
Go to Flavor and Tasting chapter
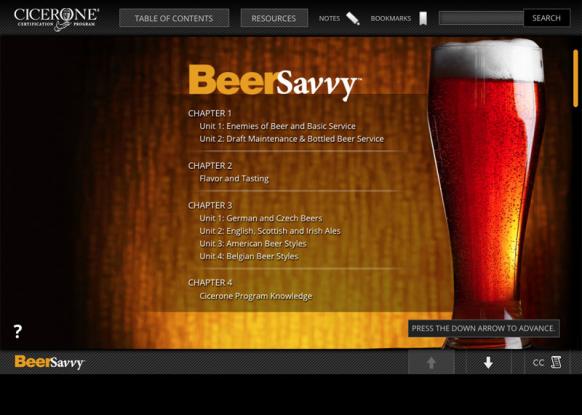234,179
